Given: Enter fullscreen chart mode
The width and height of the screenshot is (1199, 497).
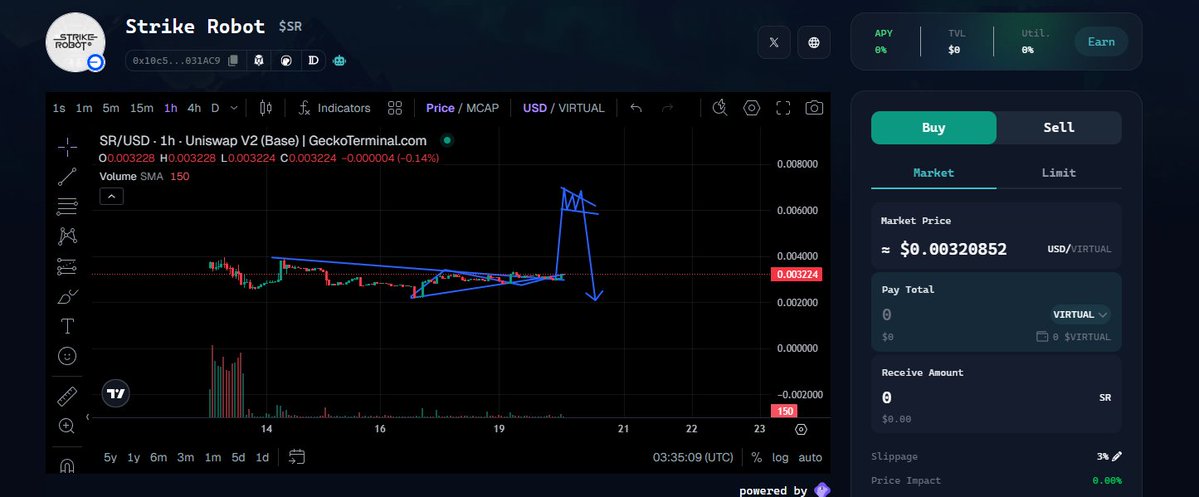Looking at the screenshot, I should pos(783,108).
